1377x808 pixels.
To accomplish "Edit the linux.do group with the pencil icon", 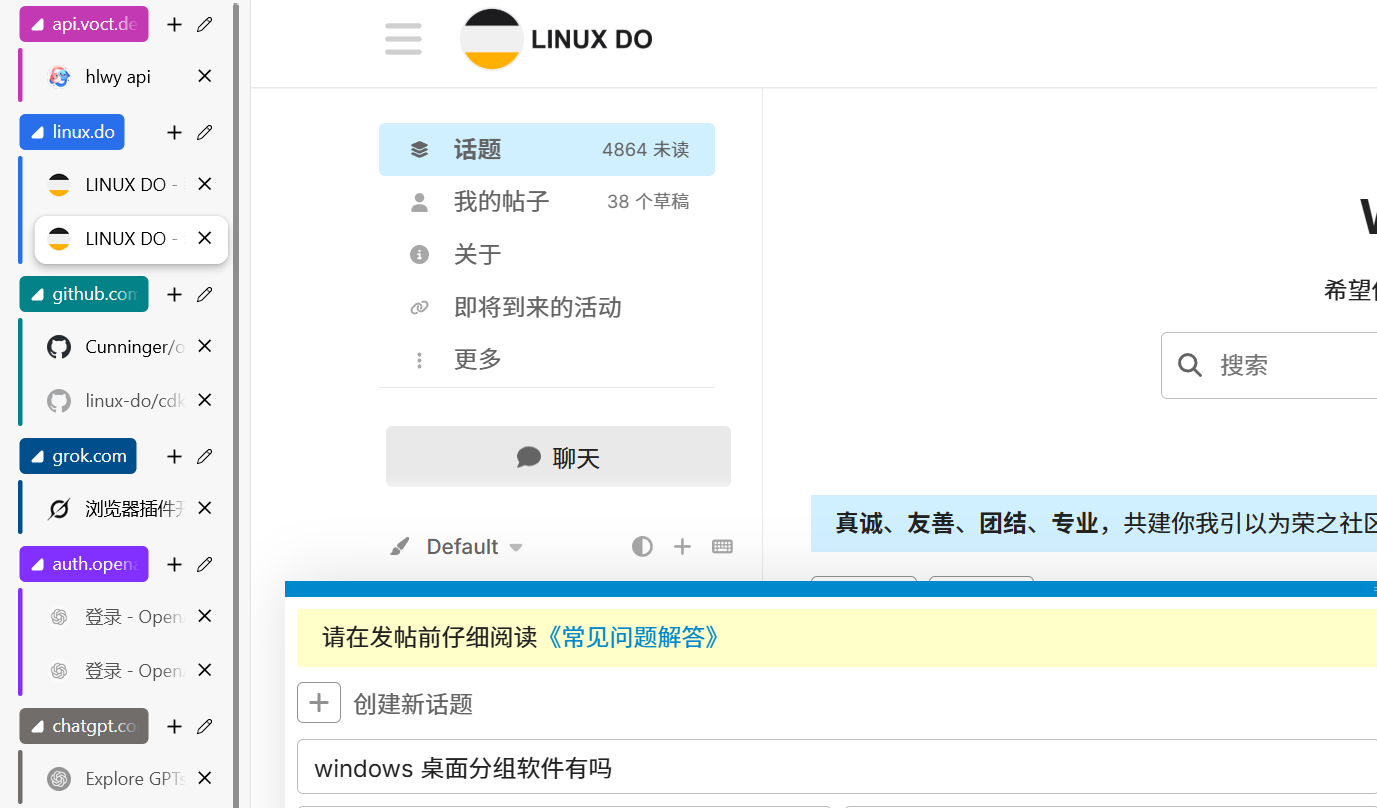I will [205, 132].
